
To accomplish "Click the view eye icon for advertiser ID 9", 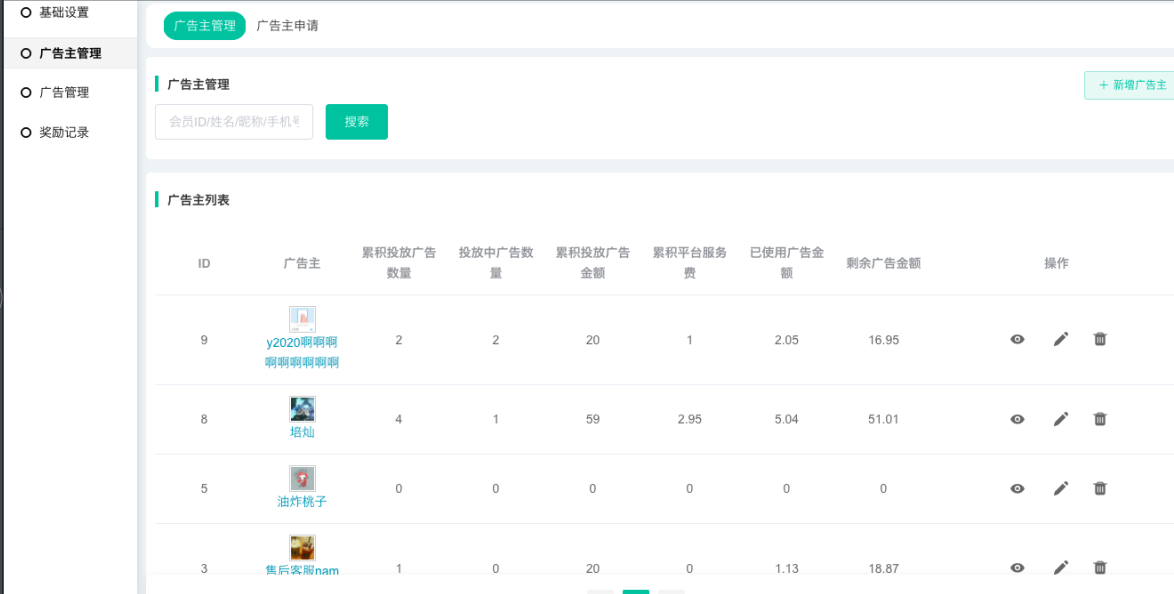I will pyautogui.click(x=1017, y=339).
